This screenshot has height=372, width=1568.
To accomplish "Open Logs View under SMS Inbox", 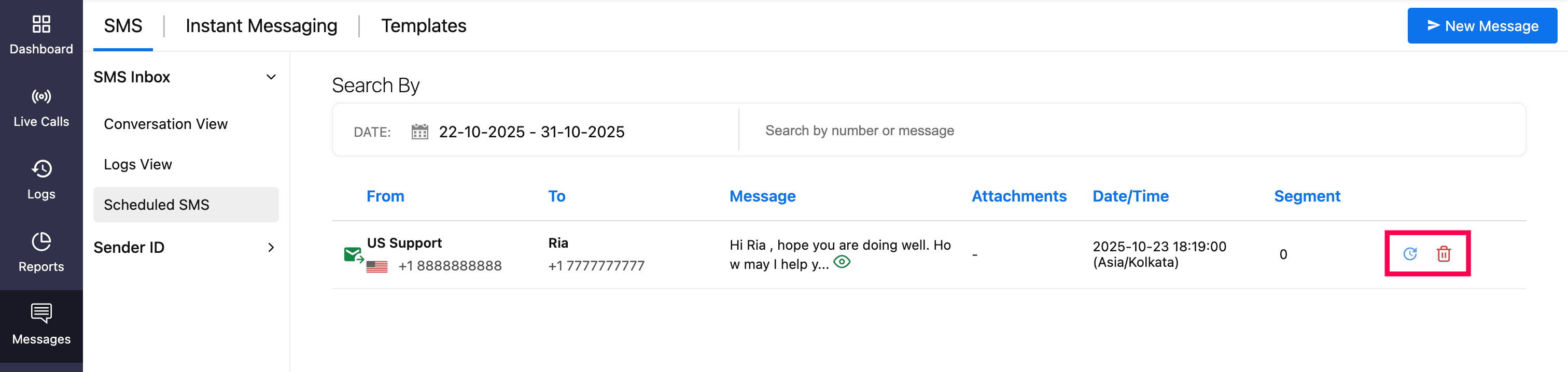I will tap(138, 165).
